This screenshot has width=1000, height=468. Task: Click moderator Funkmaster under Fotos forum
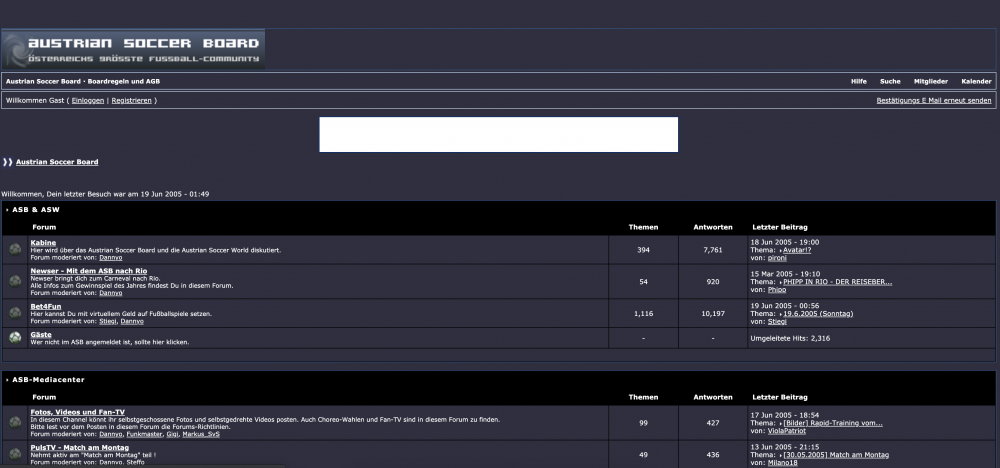[x=144, y=434]
